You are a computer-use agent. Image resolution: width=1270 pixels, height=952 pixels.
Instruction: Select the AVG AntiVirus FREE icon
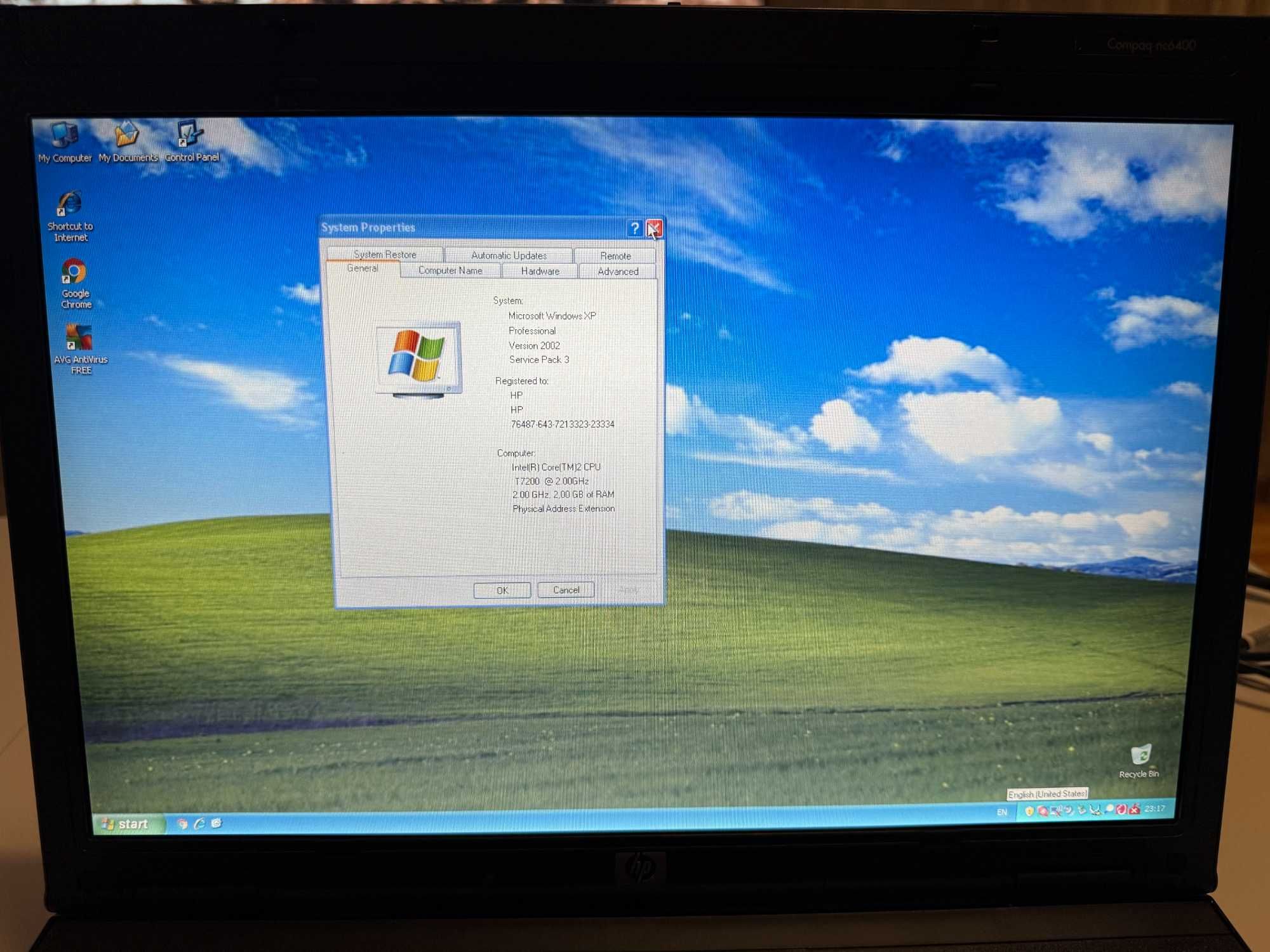(x=80, y=350)
